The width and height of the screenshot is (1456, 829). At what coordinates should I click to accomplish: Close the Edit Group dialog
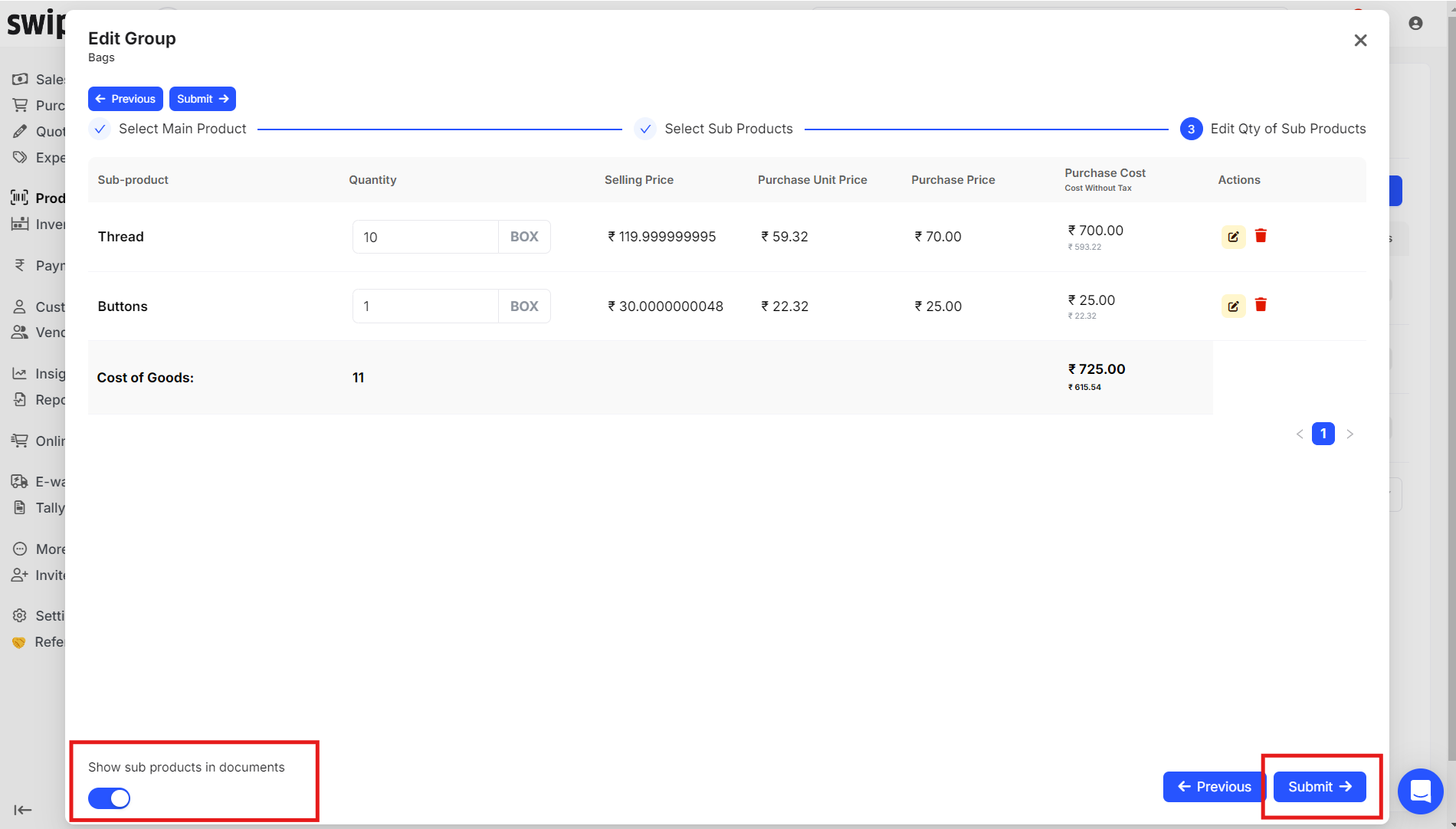tap(1360, 41)
